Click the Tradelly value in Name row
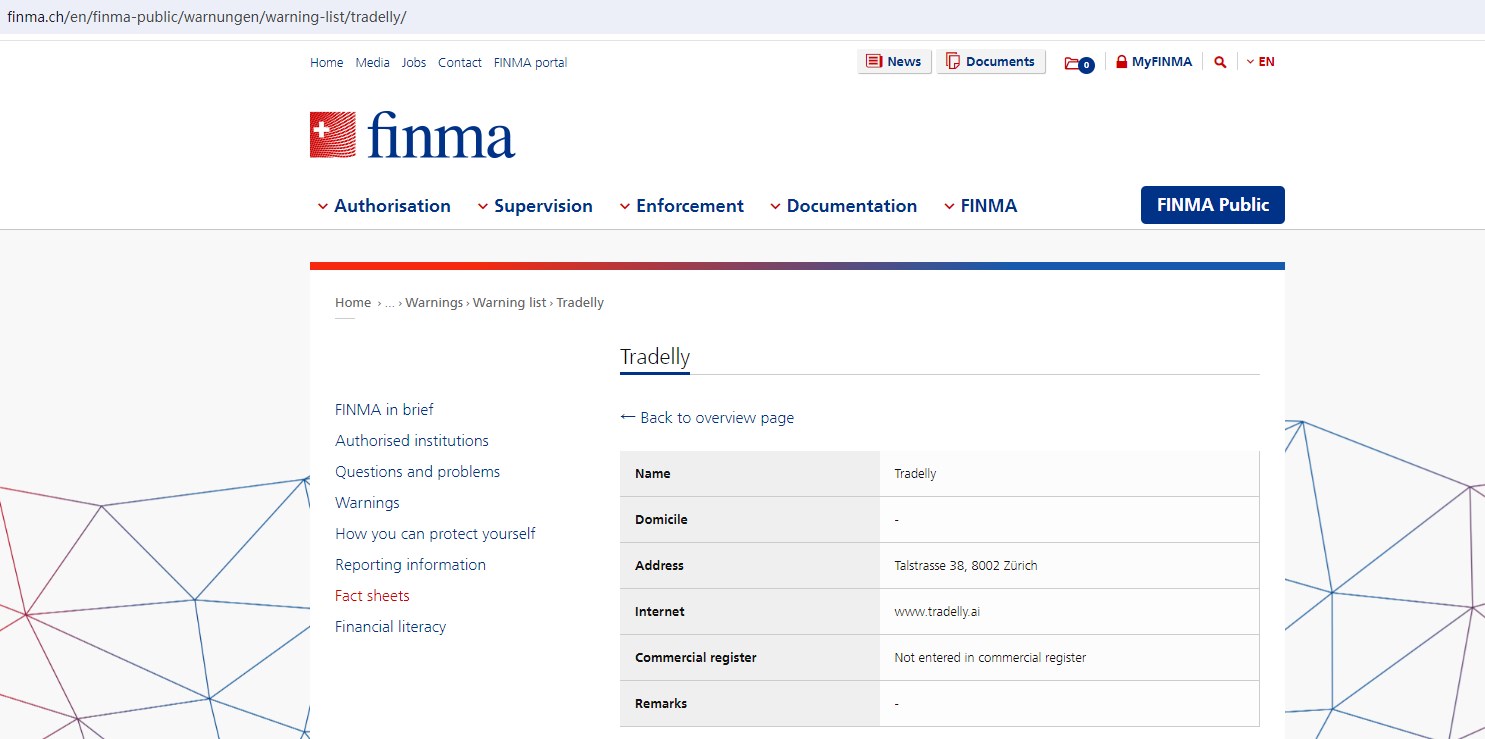Image resolution: width=1485 pixels, height=739 pixels. click(915, 474)
